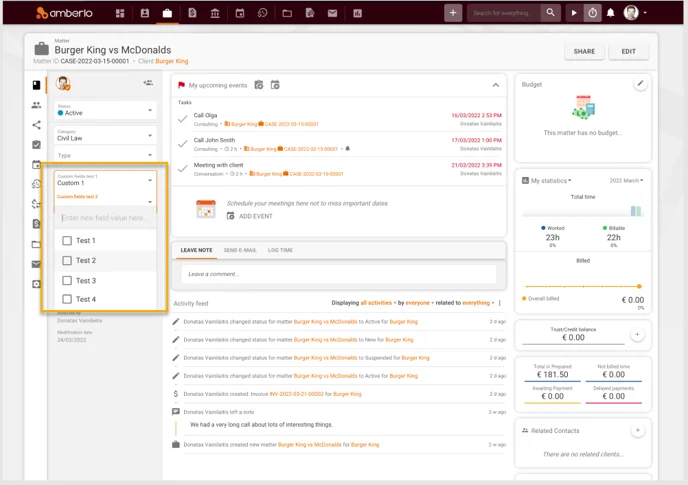
Task: Mark the Call John Smith task complete
Action: 183,144
